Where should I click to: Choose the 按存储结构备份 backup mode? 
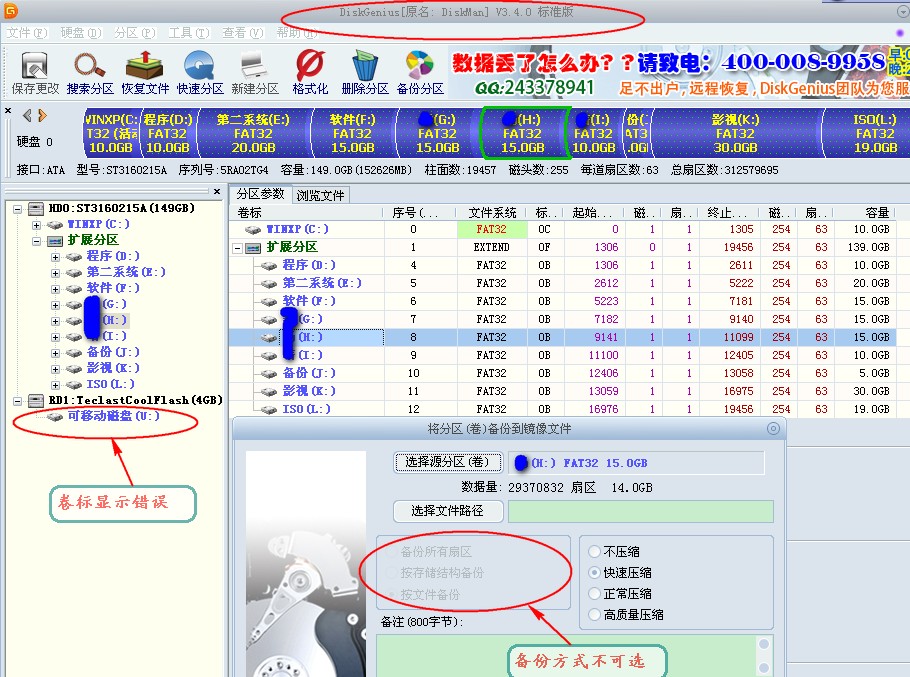(x=435, y=573)
